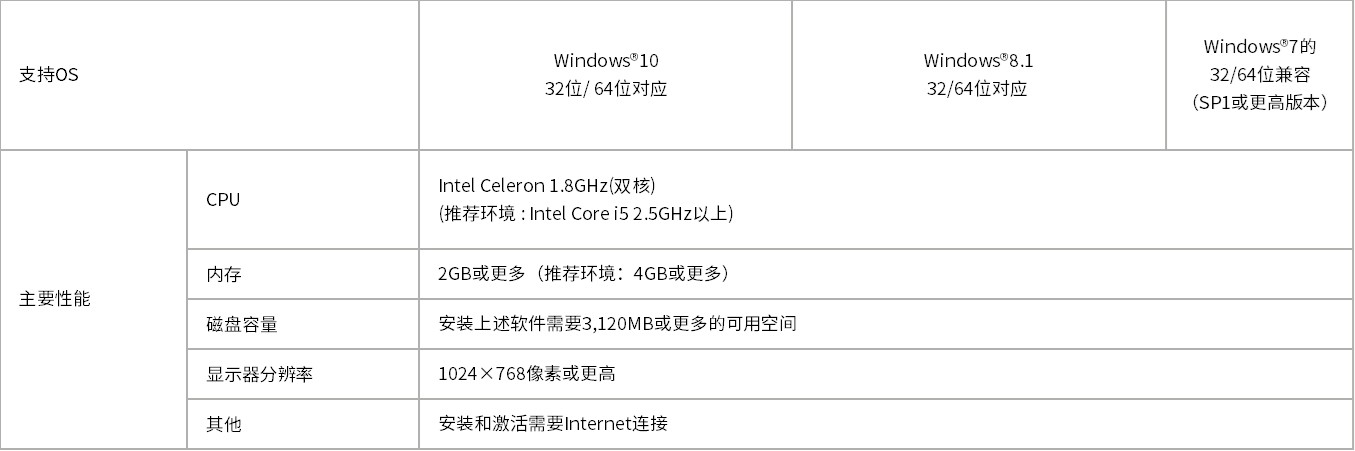Click the SP1或更高版本 note text
This screenshot has width=1355, height=451.
tap(1260, 103)
